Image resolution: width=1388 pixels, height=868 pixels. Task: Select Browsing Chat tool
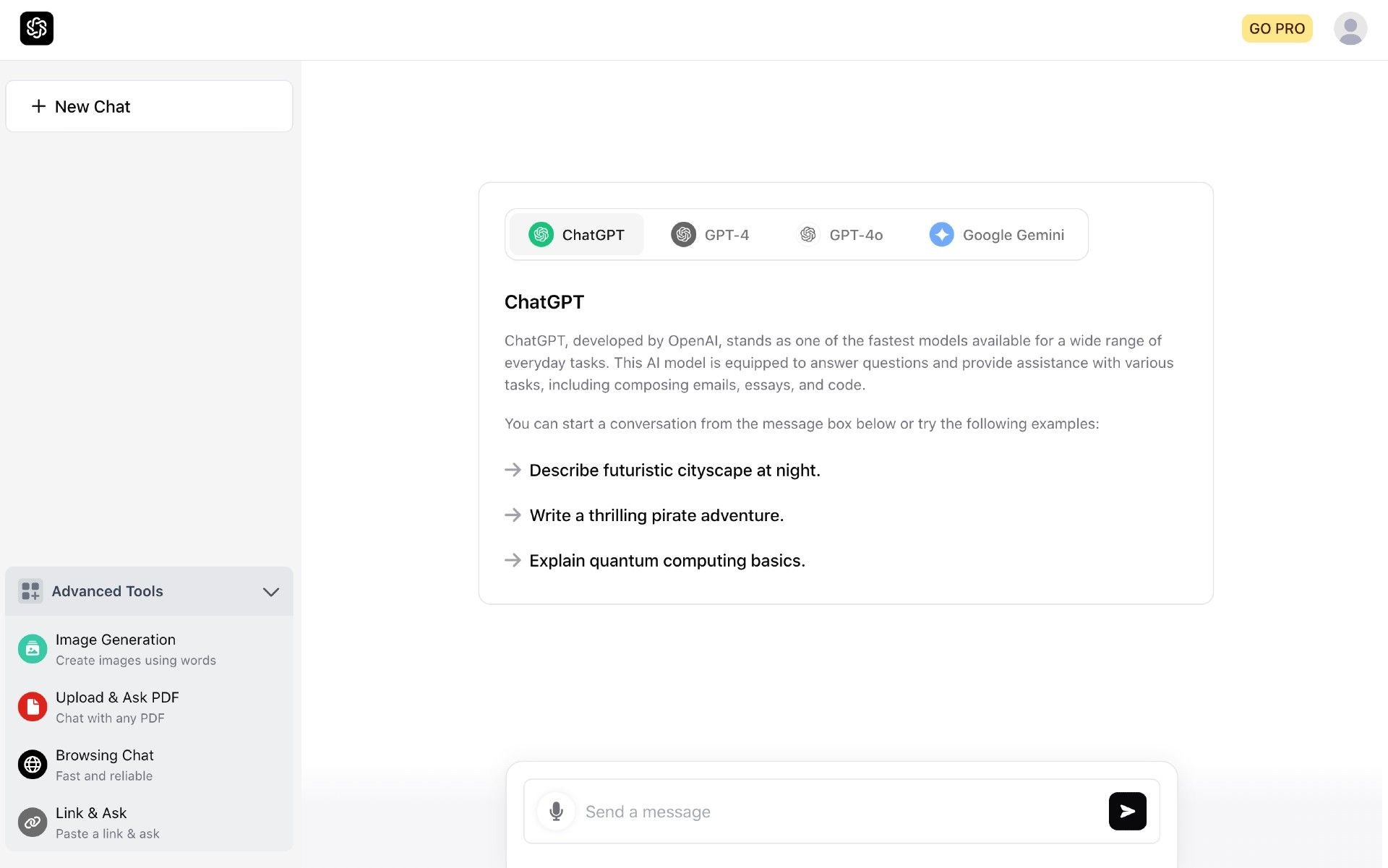click(x=104, y=764)
